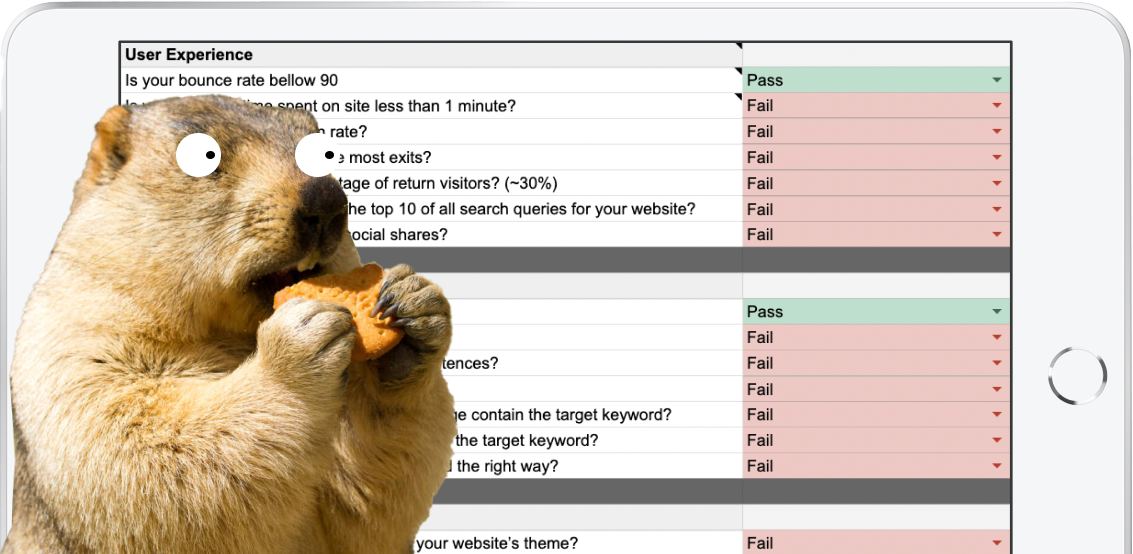
Task: Select the cell ending with 'most exits?'
Action: point(431,157)
